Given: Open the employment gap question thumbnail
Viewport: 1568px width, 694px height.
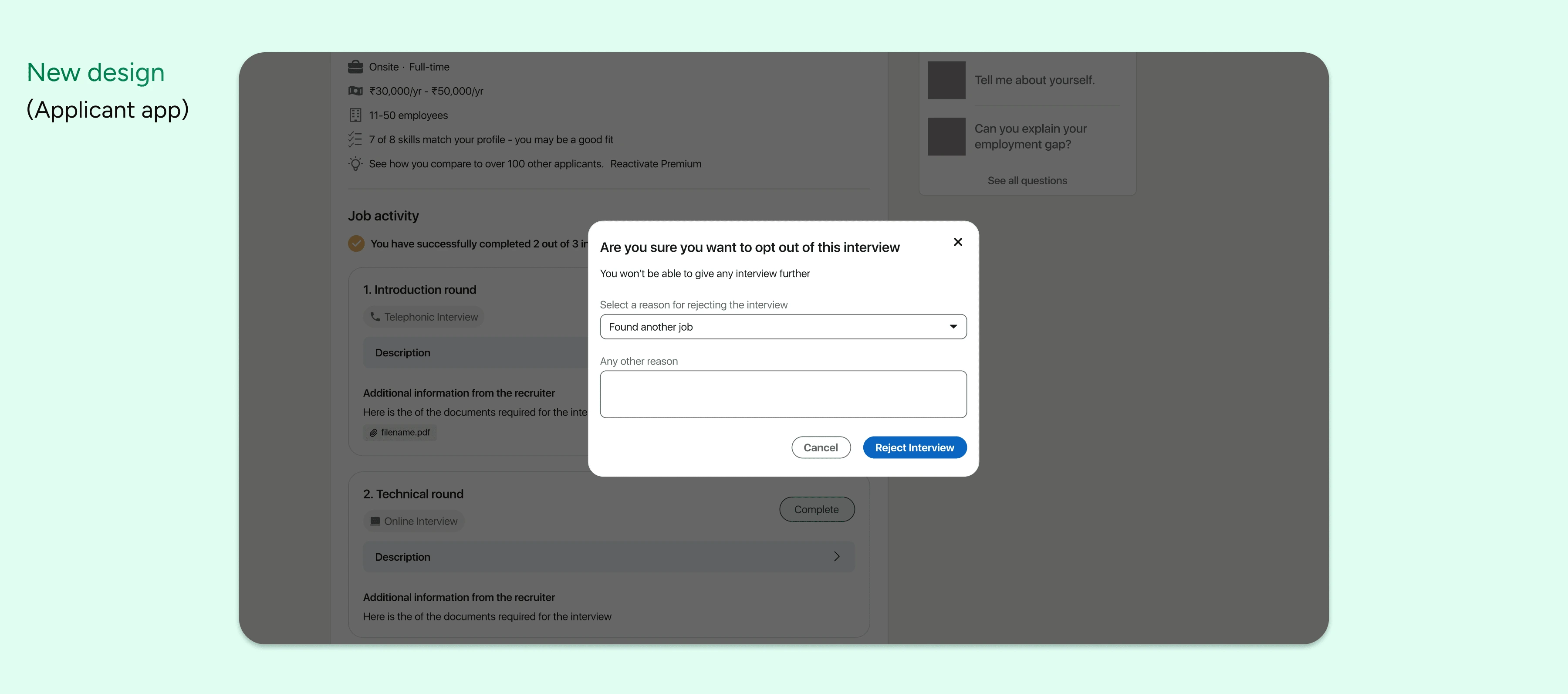Looking at the screenshot, I should [x=946, y=136].
